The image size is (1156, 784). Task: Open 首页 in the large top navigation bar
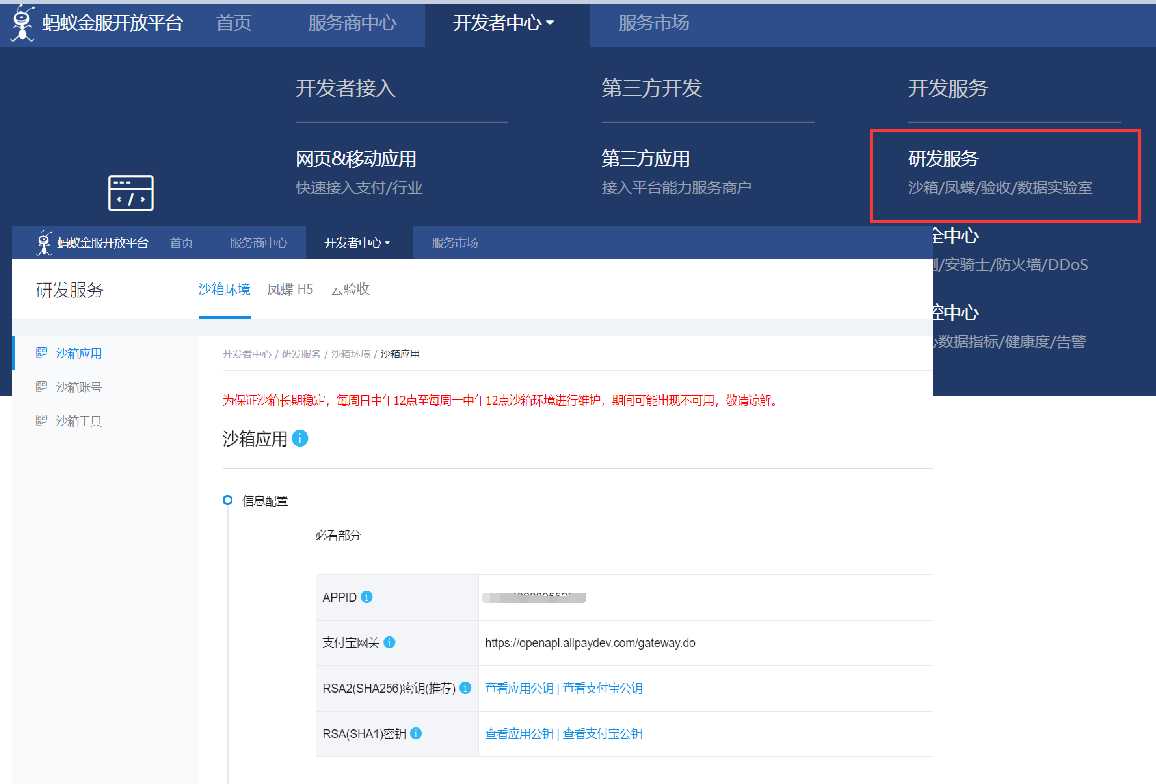coord(234,24)
